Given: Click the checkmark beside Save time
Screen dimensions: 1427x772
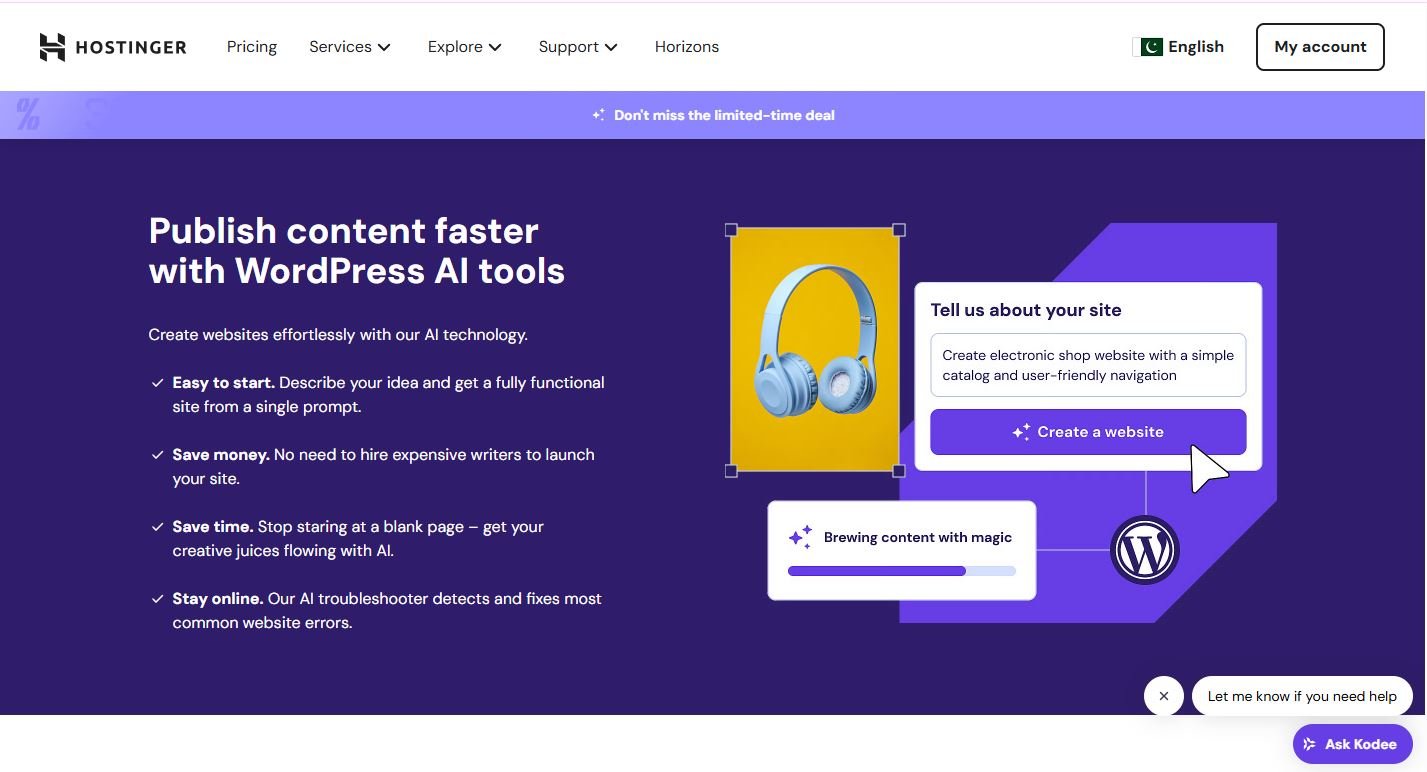Looking at the screenshot, I should 157,527.
